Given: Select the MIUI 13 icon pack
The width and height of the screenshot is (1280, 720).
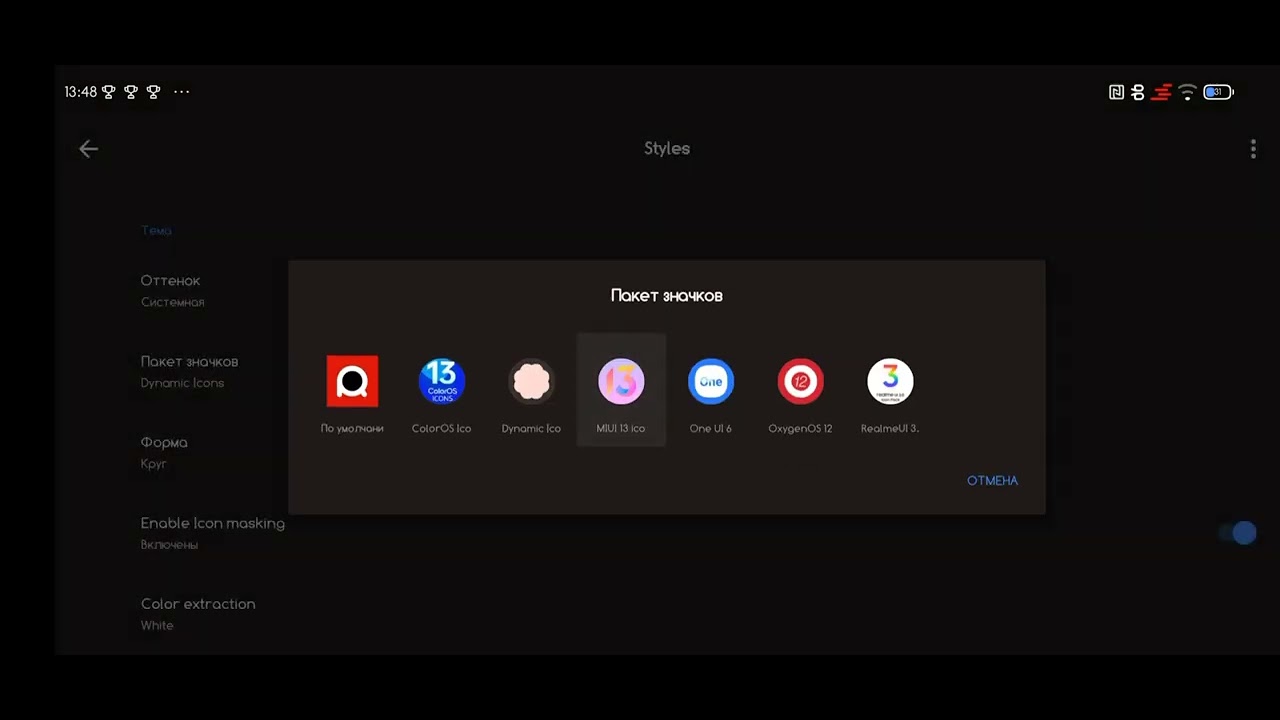Looking at the screenshot, I should 621,390.
